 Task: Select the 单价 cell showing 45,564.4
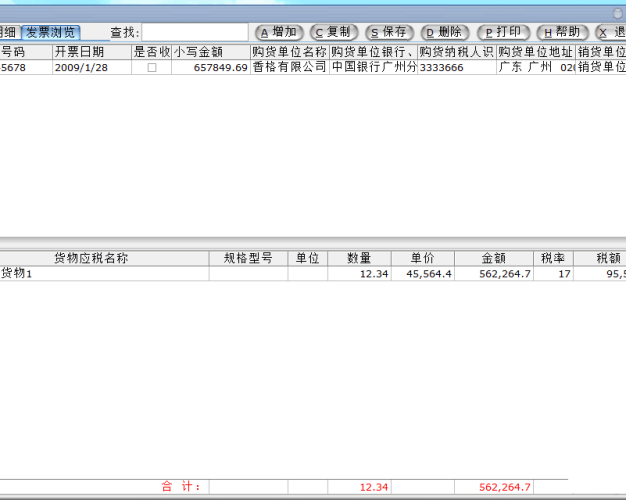(422, 273)
